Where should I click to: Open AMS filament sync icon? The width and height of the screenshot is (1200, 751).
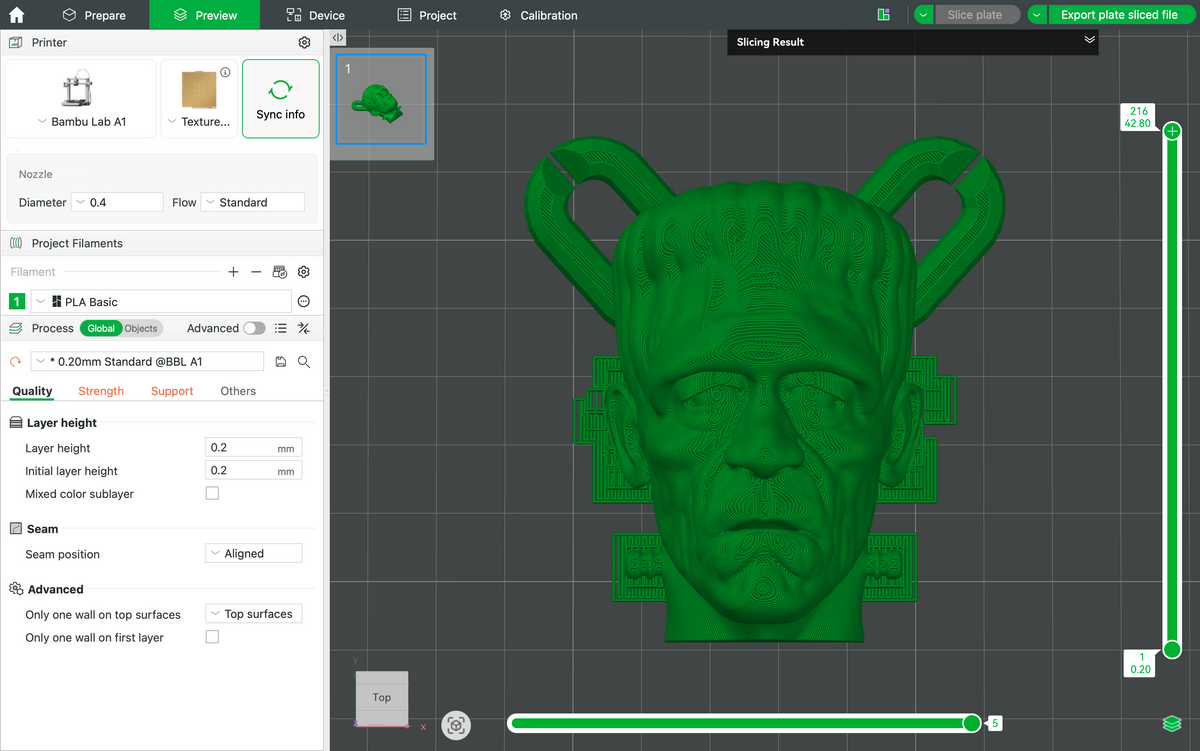pos(280,272)
